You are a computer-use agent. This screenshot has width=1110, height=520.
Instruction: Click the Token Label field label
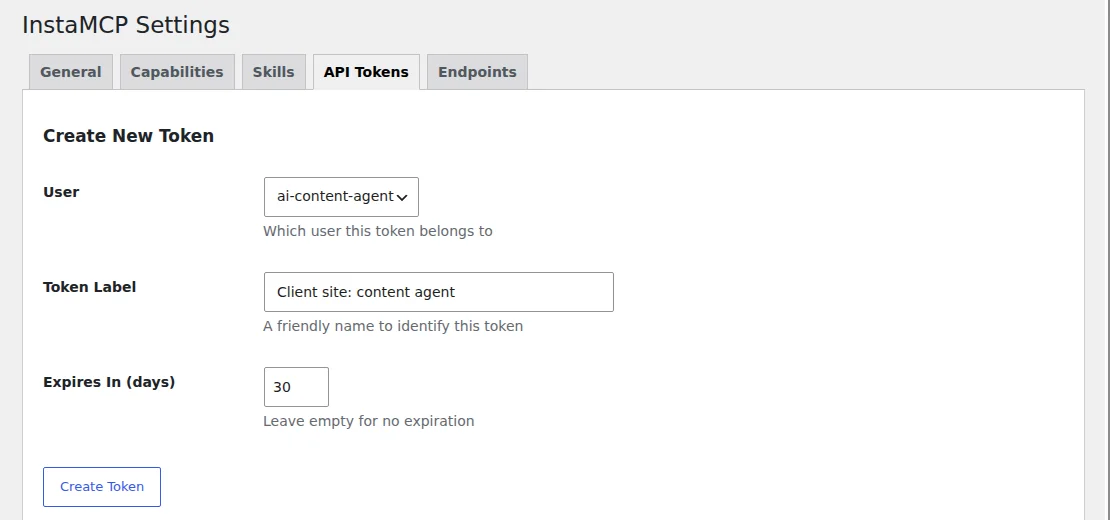tap(90, 287)
